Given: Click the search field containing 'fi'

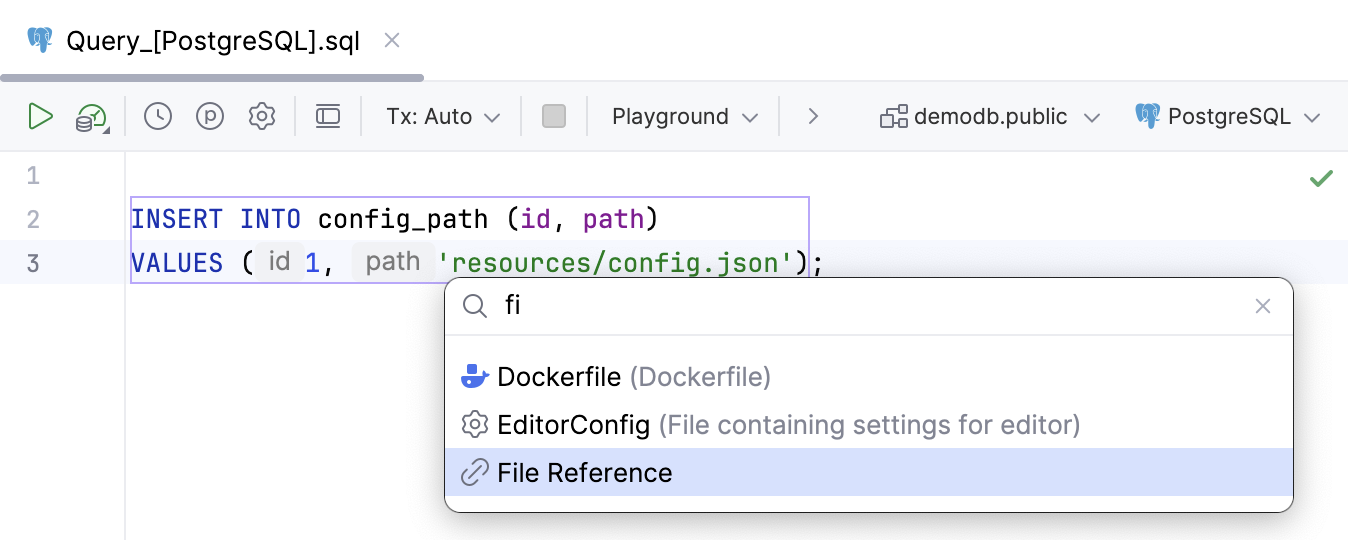Looking at the screenshot, I should pos(868,306).
